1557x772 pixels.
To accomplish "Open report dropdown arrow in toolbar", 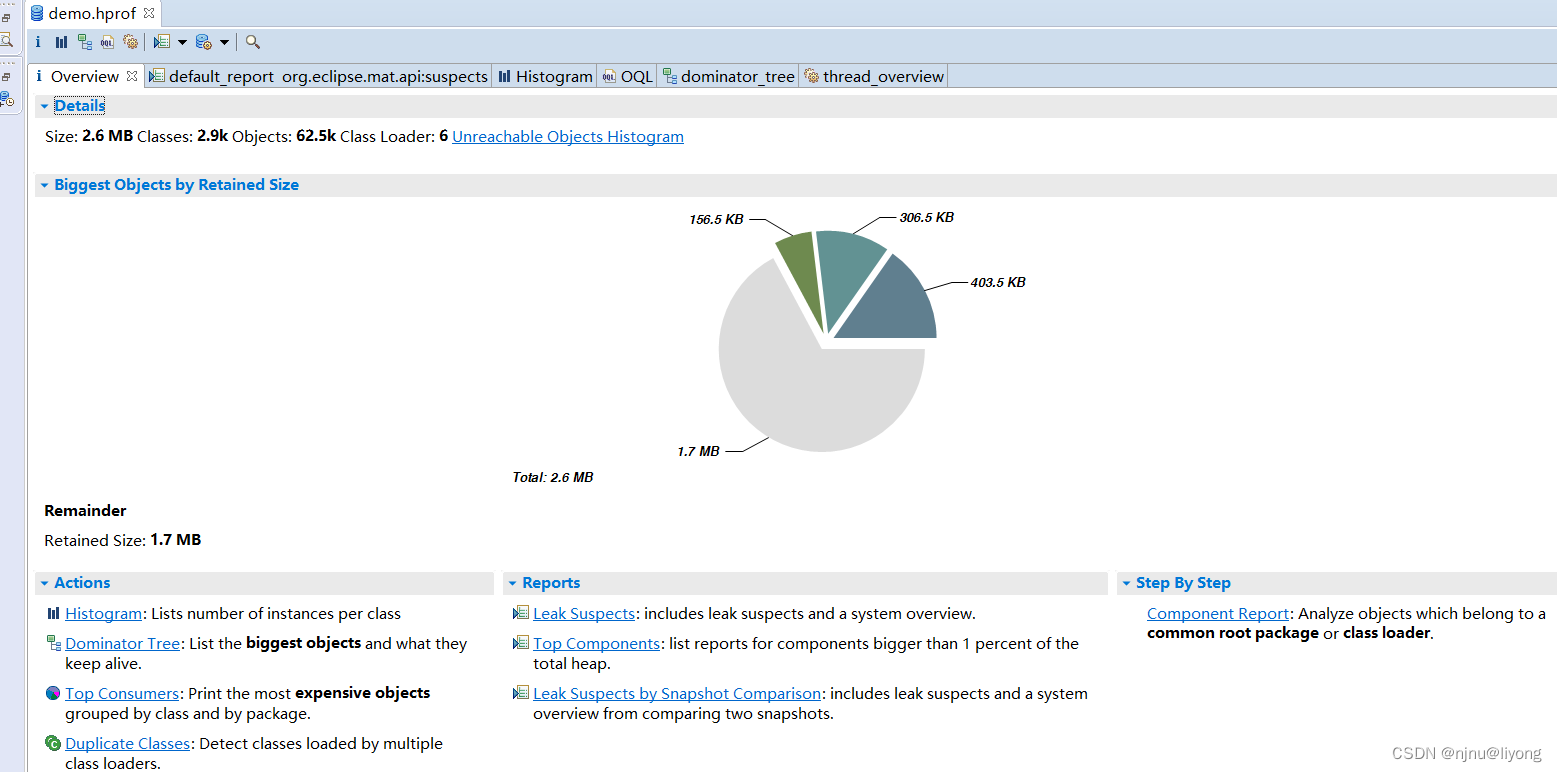I will click(x=182, y=42).
